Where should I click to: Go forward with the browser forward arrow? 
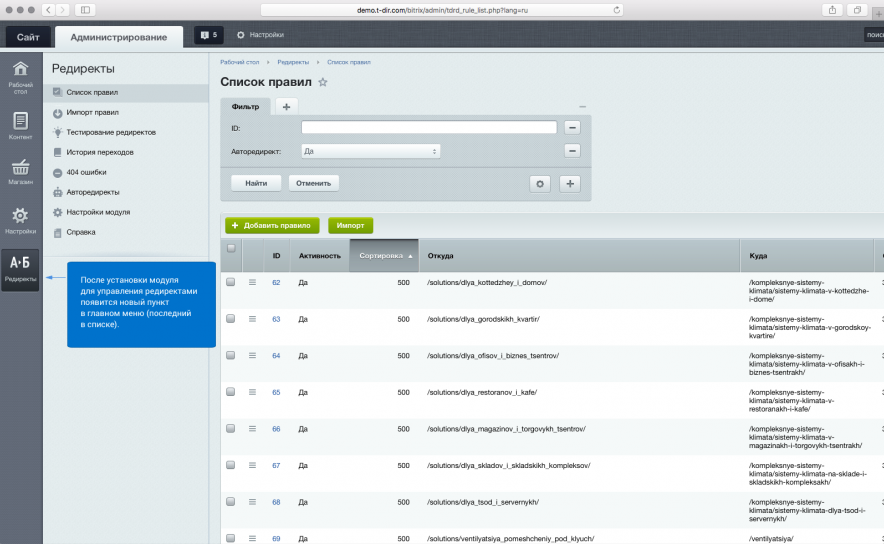point(63,10)
